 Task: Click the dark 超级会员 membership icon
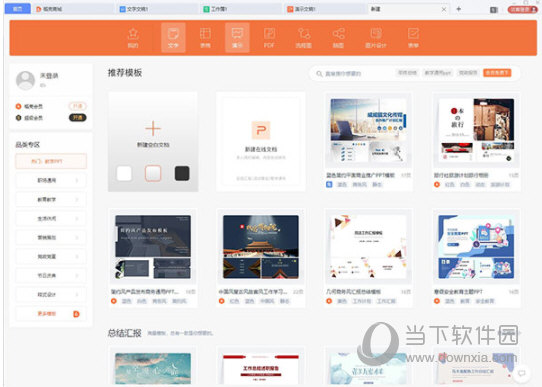[18, 118]
